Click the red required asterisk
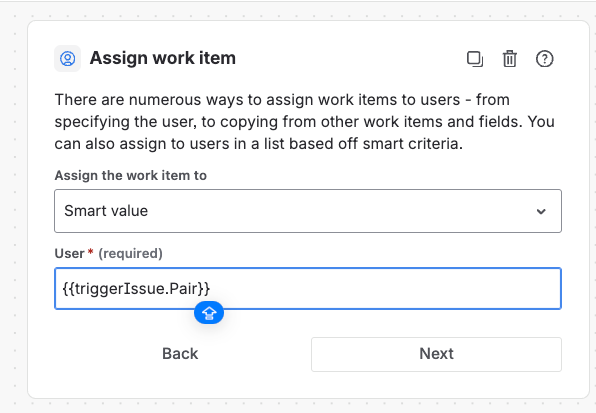The height and width of the screenshot is (413, 596). pos(90,252)
